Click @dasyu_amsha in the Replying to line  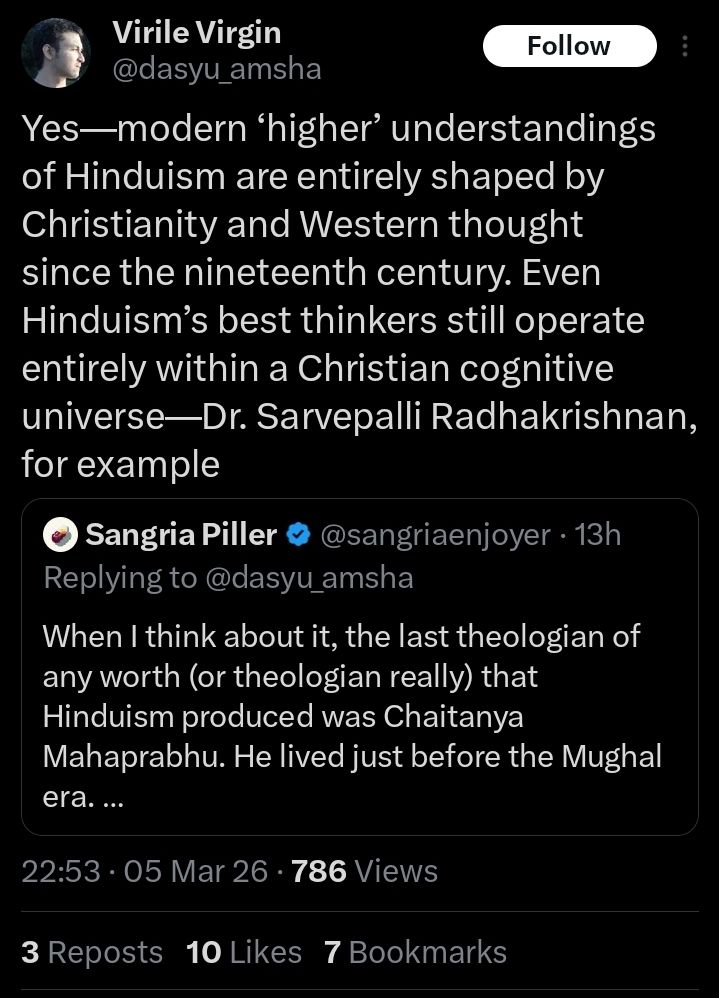coord(305,577)
